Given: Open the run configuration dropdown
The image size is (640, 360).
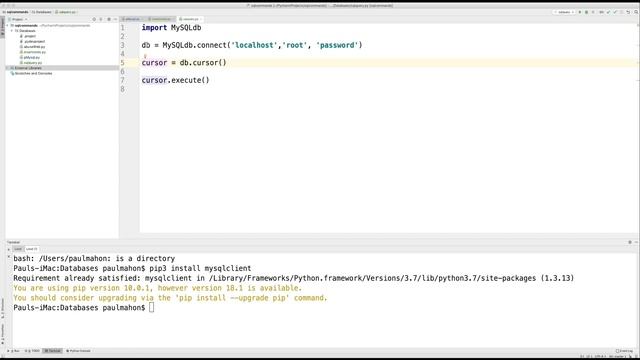Looking at the screenshot, I should click(x=564, y=12).
